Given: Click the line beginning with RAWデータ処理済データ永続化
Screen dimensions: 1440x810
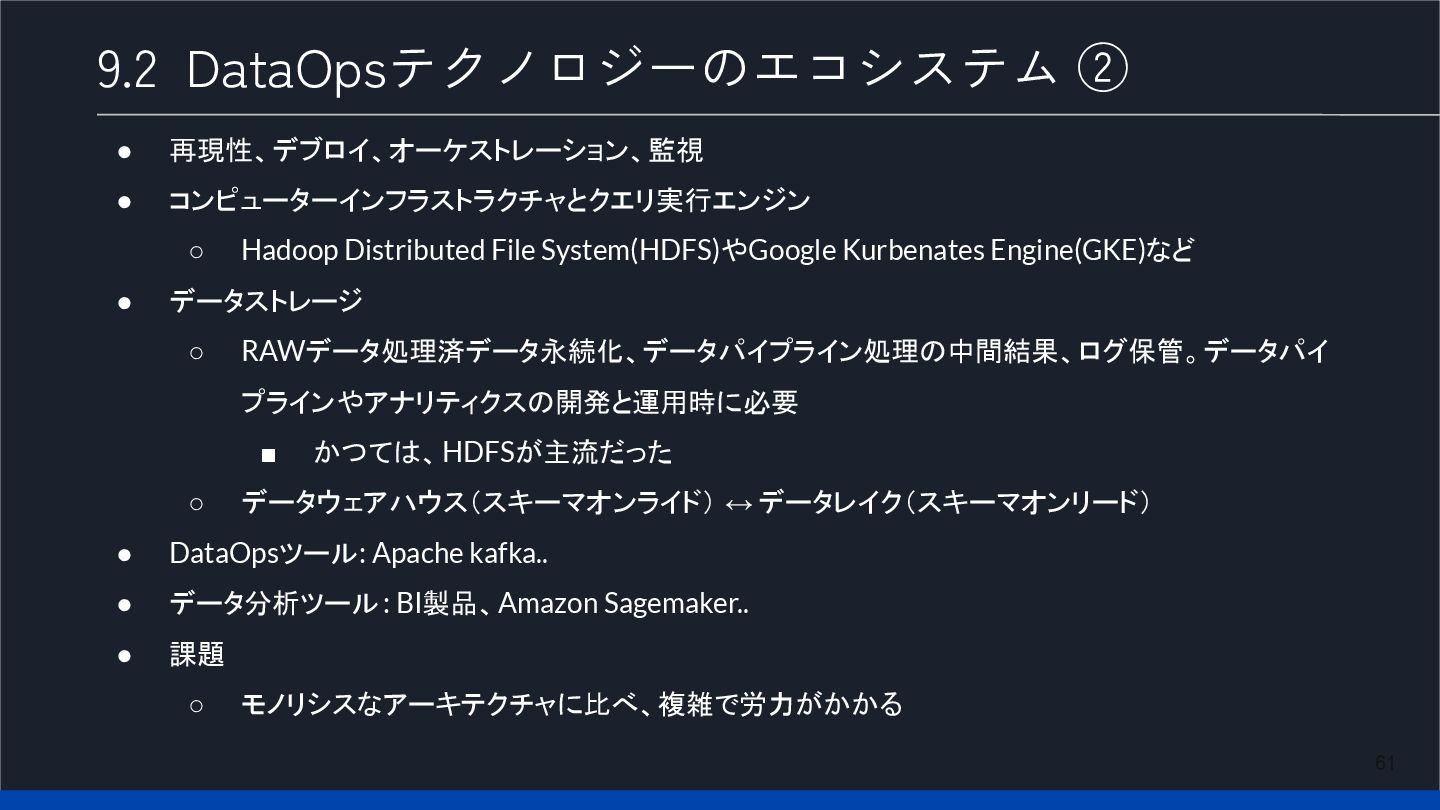Looking at the screenshot, I should (x=784, y=351).
